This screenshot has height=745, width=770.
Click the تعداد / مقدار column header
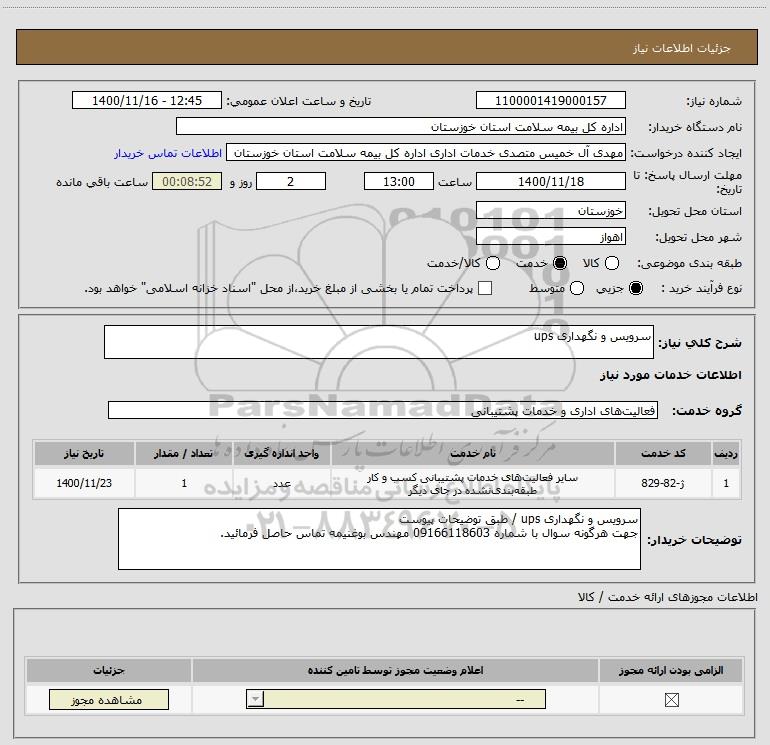184,453
